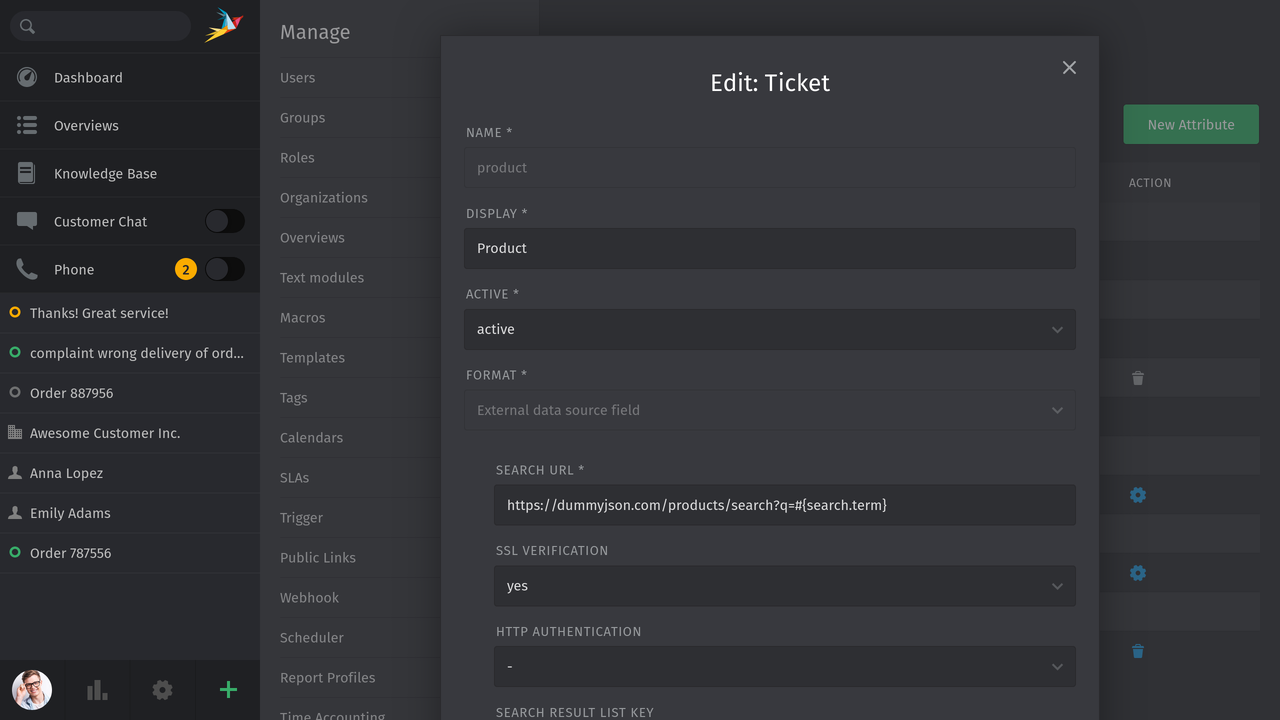Screen dimensions: 1280x720
Task: Open the HTTP AUTHENTICATION dropdown
Action: [x=784, y=666]
